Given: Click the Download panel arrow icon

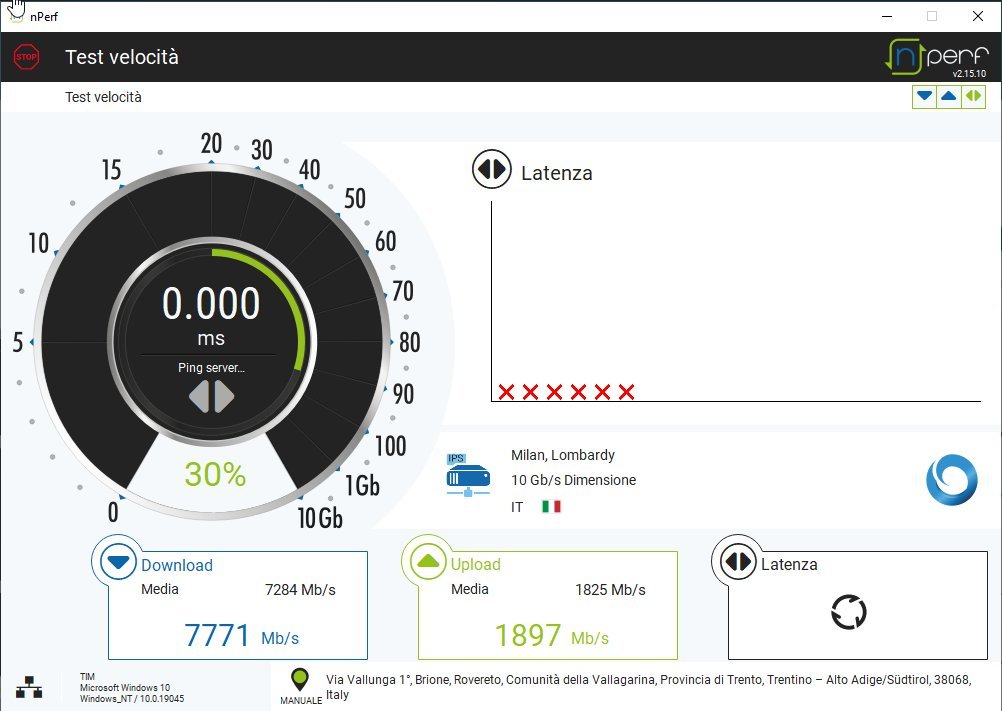Looking at the screenshot, I should (119, 563).
